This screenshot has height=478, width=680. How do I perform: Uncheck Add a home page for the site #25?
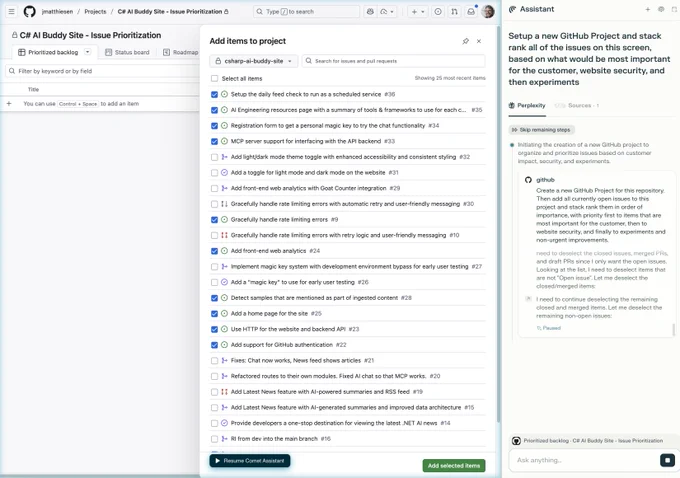point(214,314)
